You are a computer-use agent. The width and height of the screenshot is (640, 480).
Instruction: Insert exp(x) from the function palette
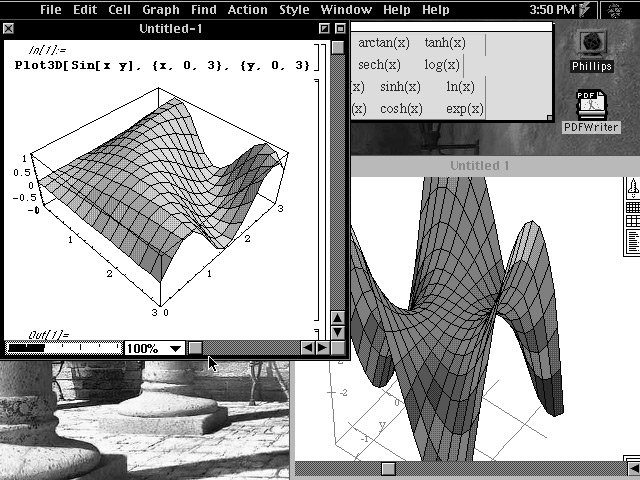pos(464,109)
